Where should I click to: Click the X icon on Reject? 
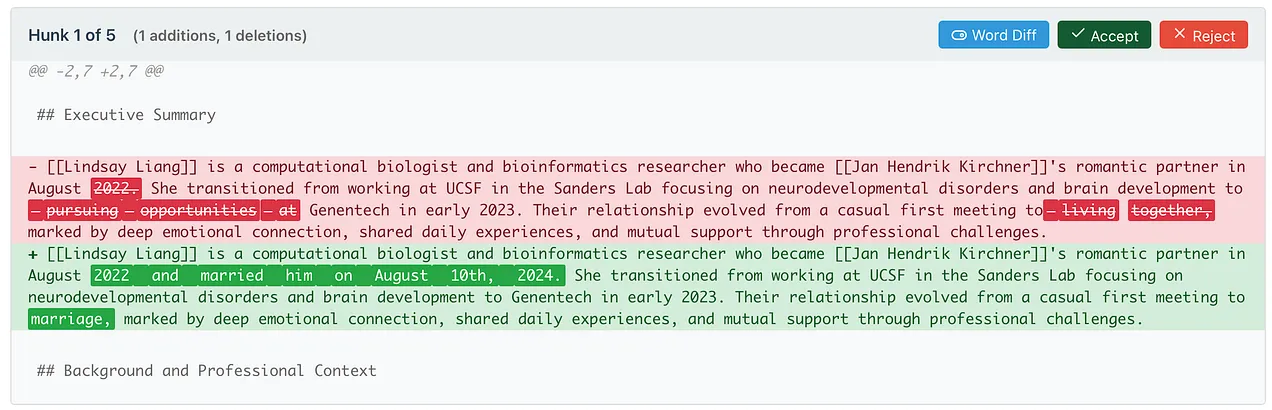[x=1179, y=35]
